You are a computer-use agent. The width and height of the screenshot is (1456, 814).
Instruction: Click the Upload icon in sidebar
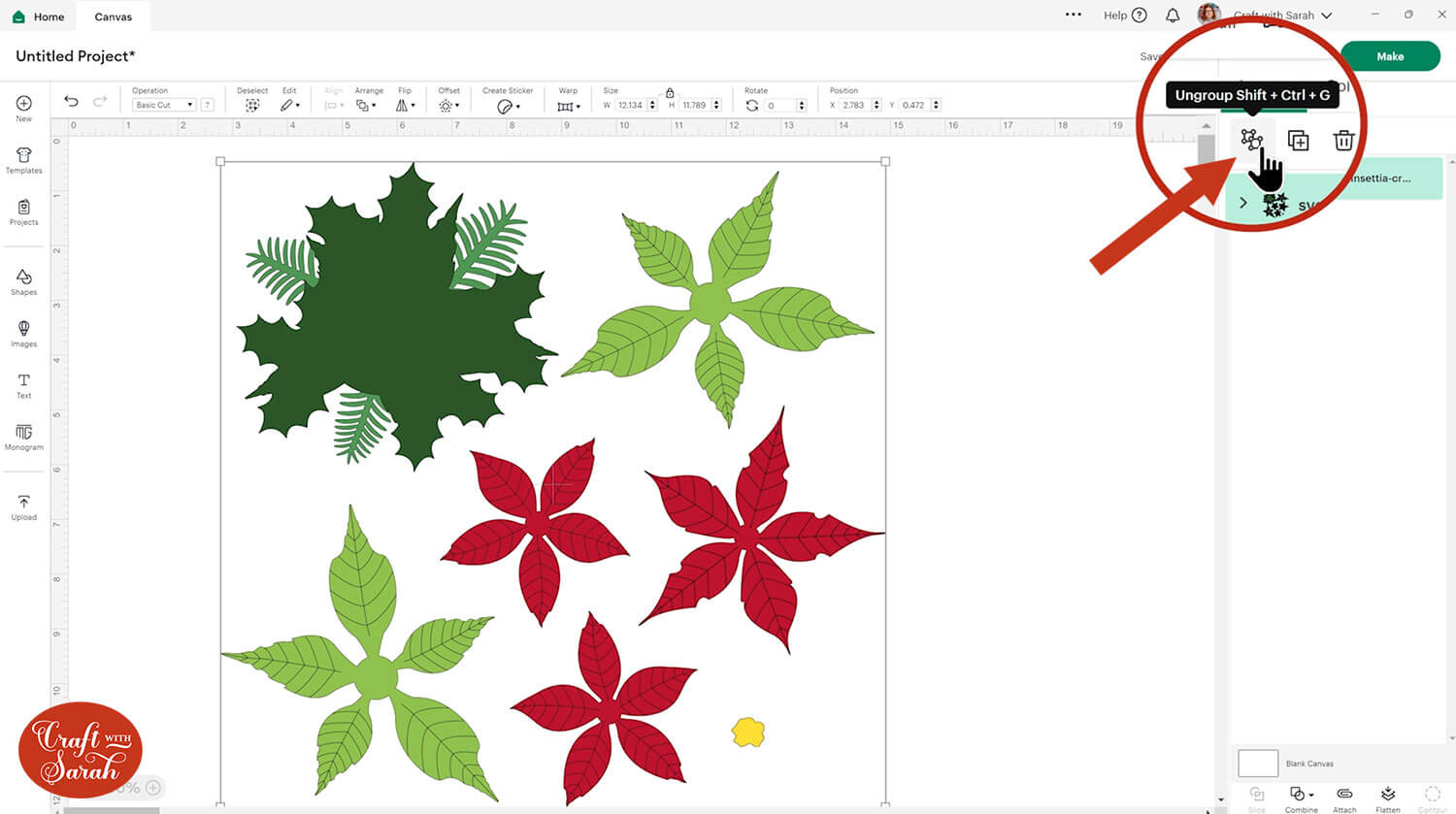[x=23, y=506]
